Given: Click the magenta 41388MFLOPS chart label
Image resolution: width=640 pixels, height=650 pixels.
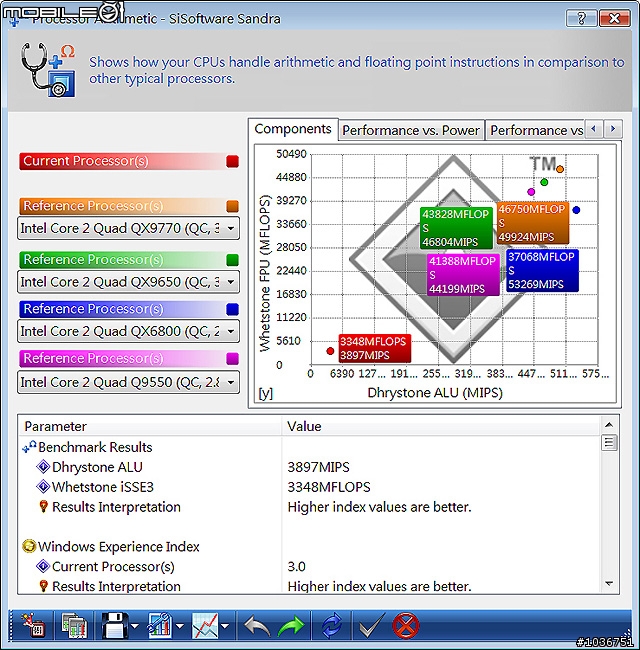Looking at the screenshot, I should pos(463,275).
